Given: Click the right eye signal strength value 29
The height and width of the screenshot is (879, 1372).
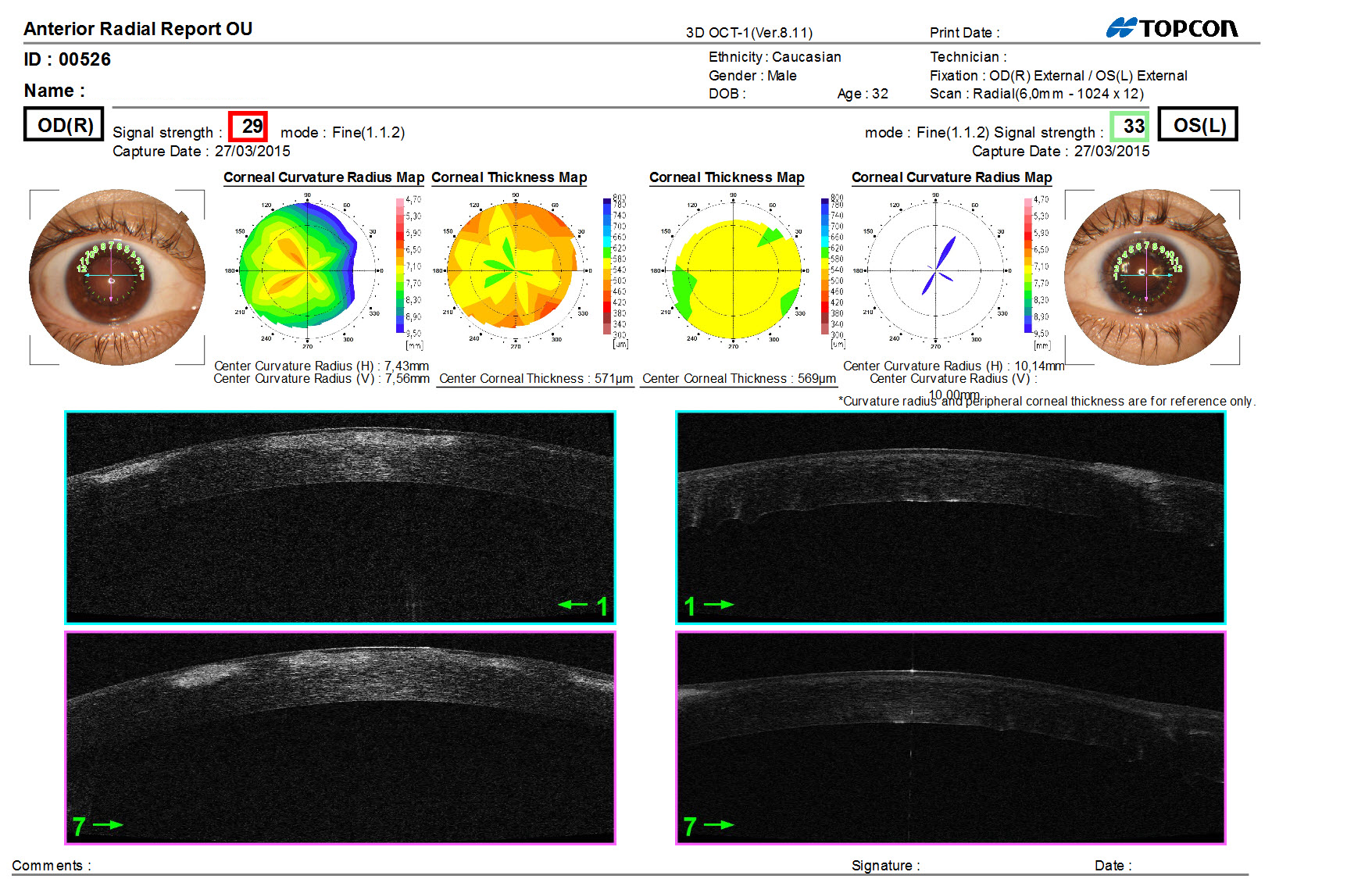Looking at the screenshot, I should click(248, 127).
